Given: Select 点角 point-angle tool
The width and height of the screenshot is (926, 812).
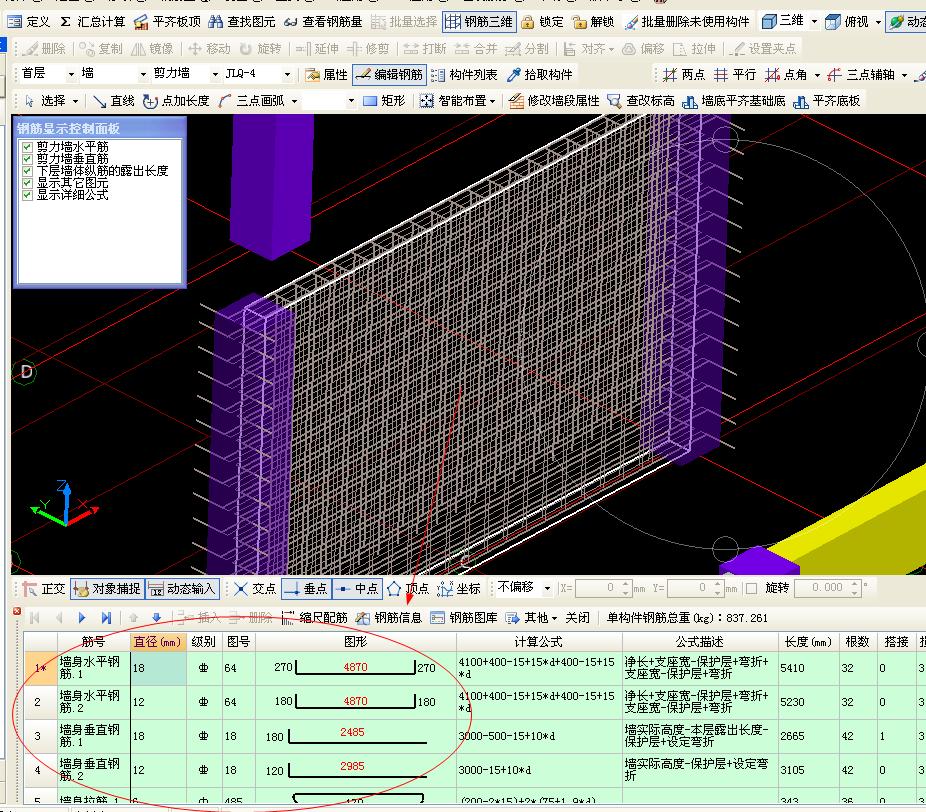Looking at the screenshot, I should [x=786, y=74].
